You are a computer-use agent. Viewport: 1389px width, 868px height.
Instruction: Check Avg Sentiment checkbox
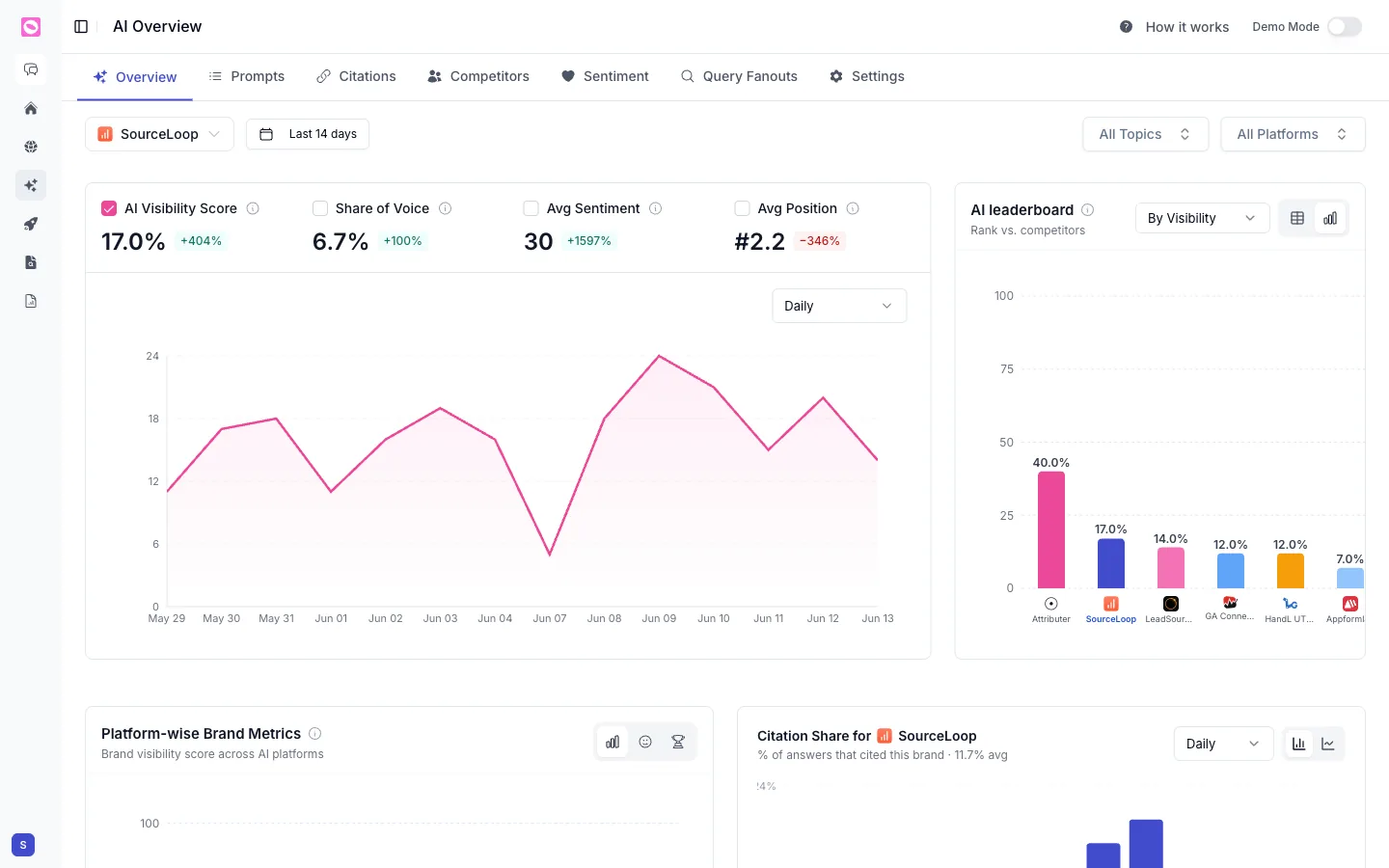(531, 208)
